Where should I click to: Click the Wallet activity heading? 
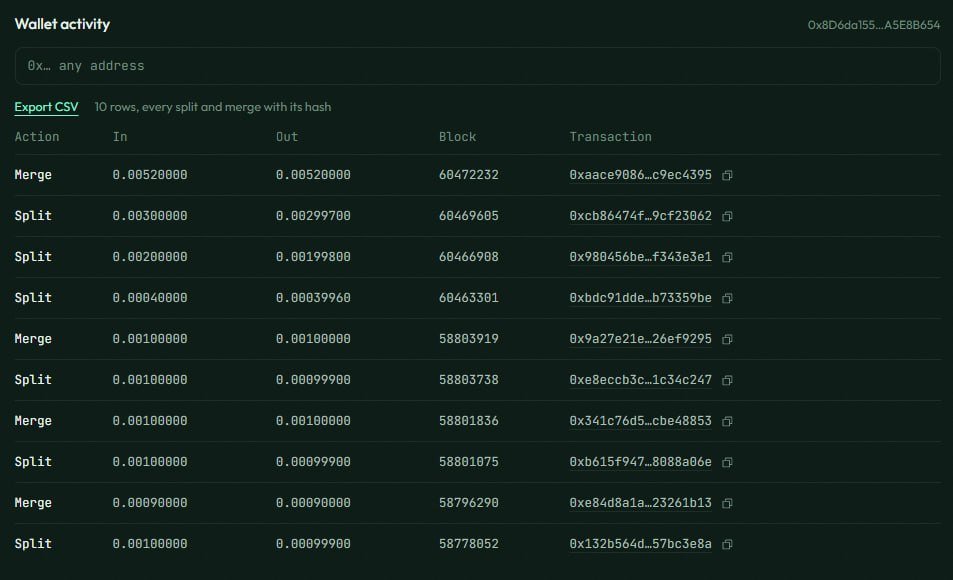[x=62, y=24]
